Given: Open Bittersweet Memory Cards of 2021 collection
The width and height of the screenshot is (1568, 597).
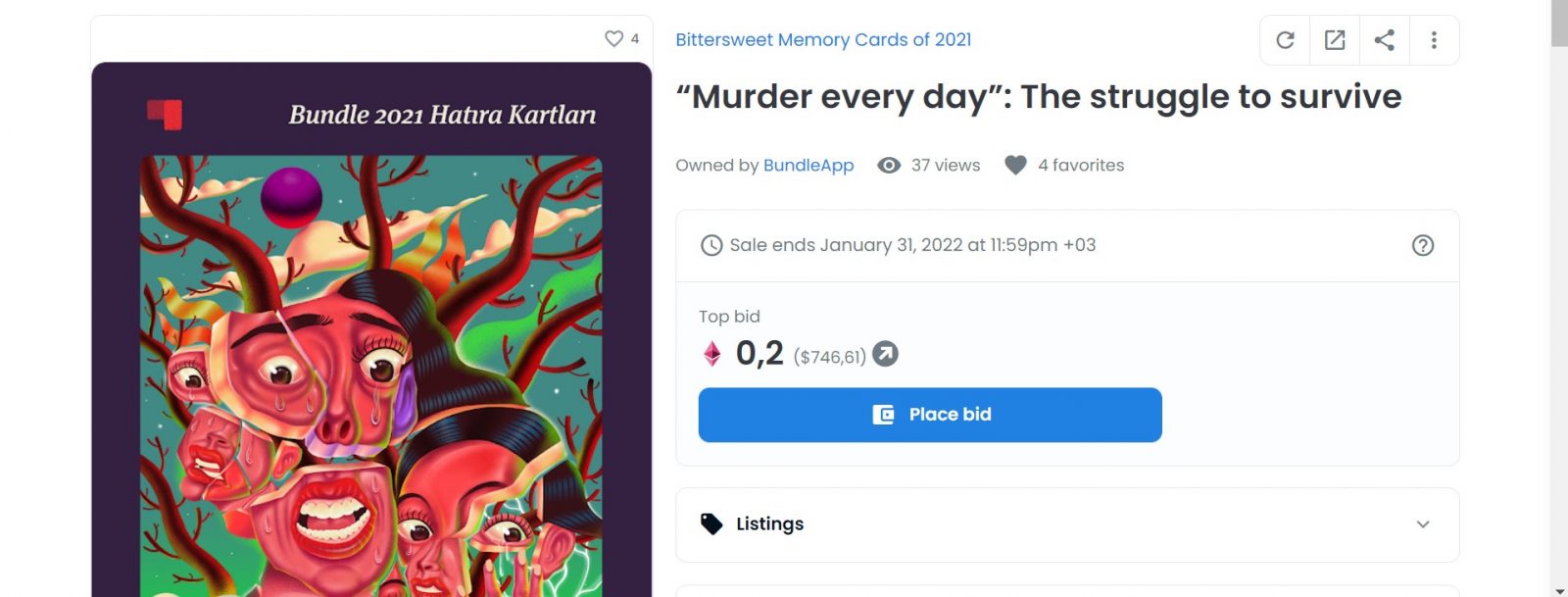Looking at the screenshot, I should pyautogui.click(x=823, y=40).
